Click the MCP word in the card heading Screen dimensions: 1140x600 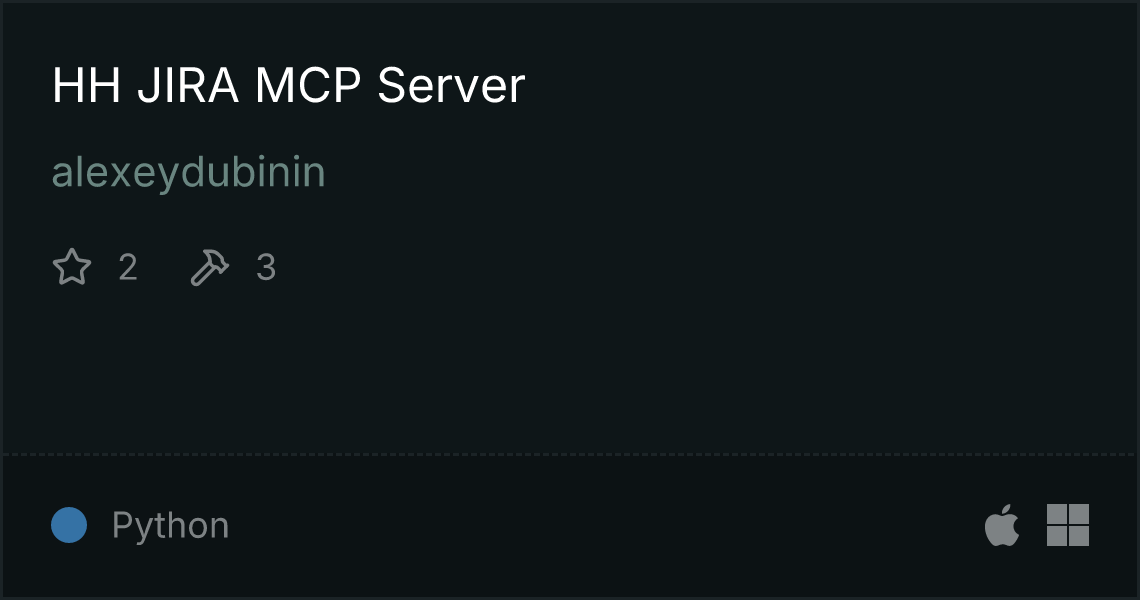click(x=308, y=85)
